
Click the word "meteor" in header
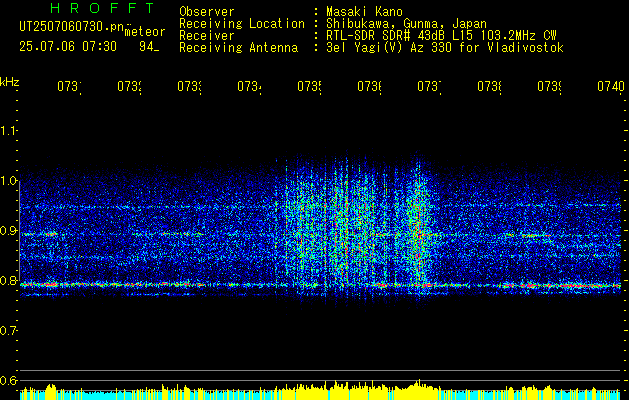point(145,32)
